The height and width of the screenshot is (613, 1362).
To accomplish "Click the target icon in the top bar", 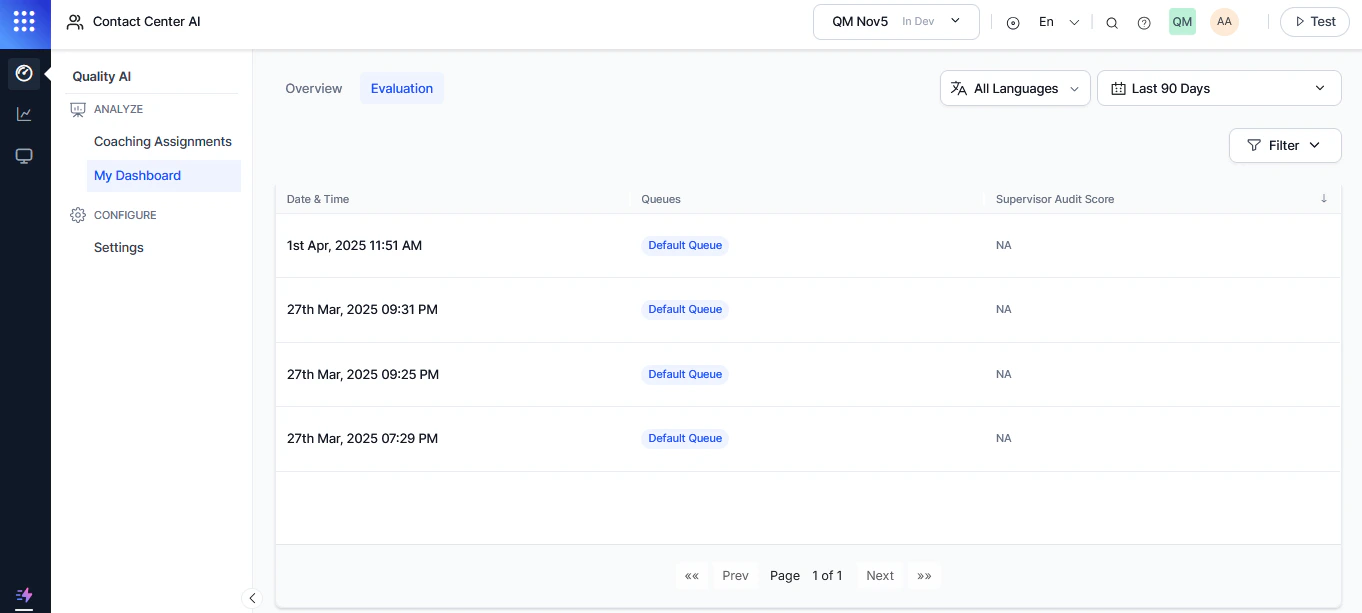I will pos(1013,22).
